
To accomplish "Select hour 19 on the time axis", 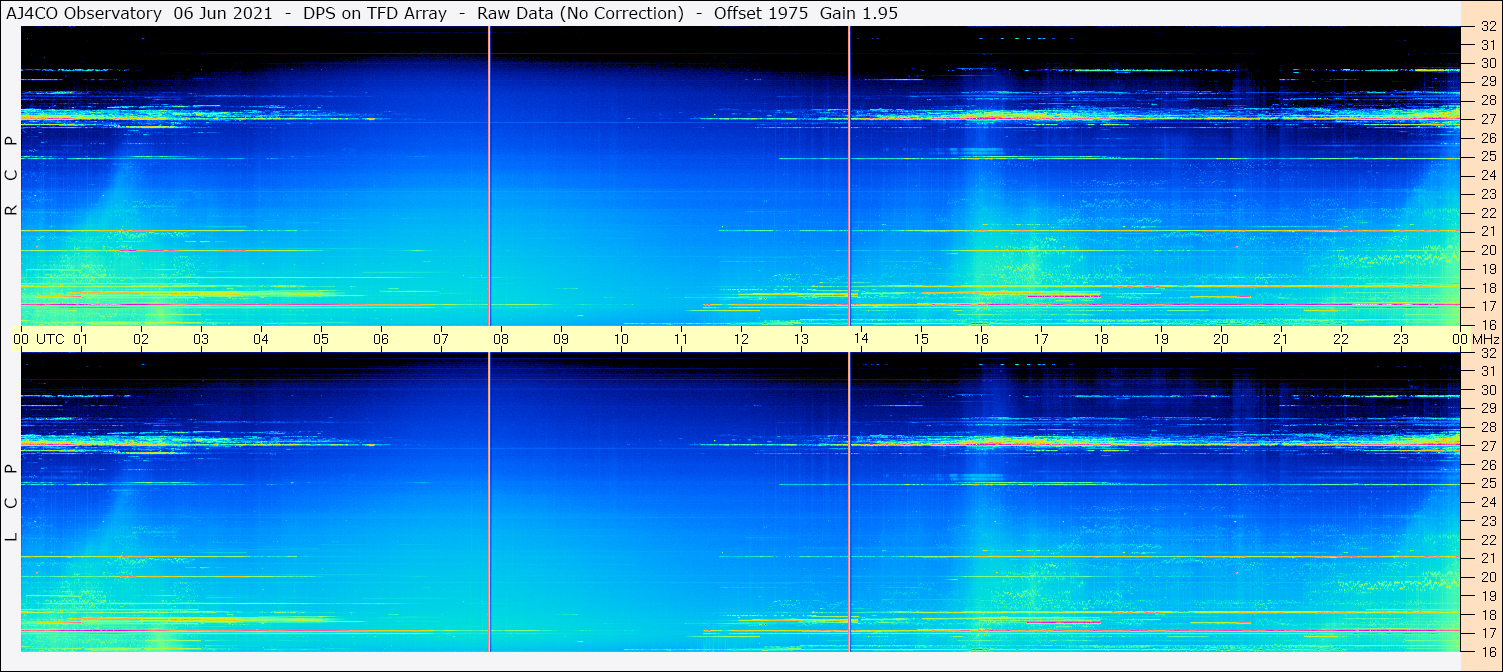I will coord(1161,339).
